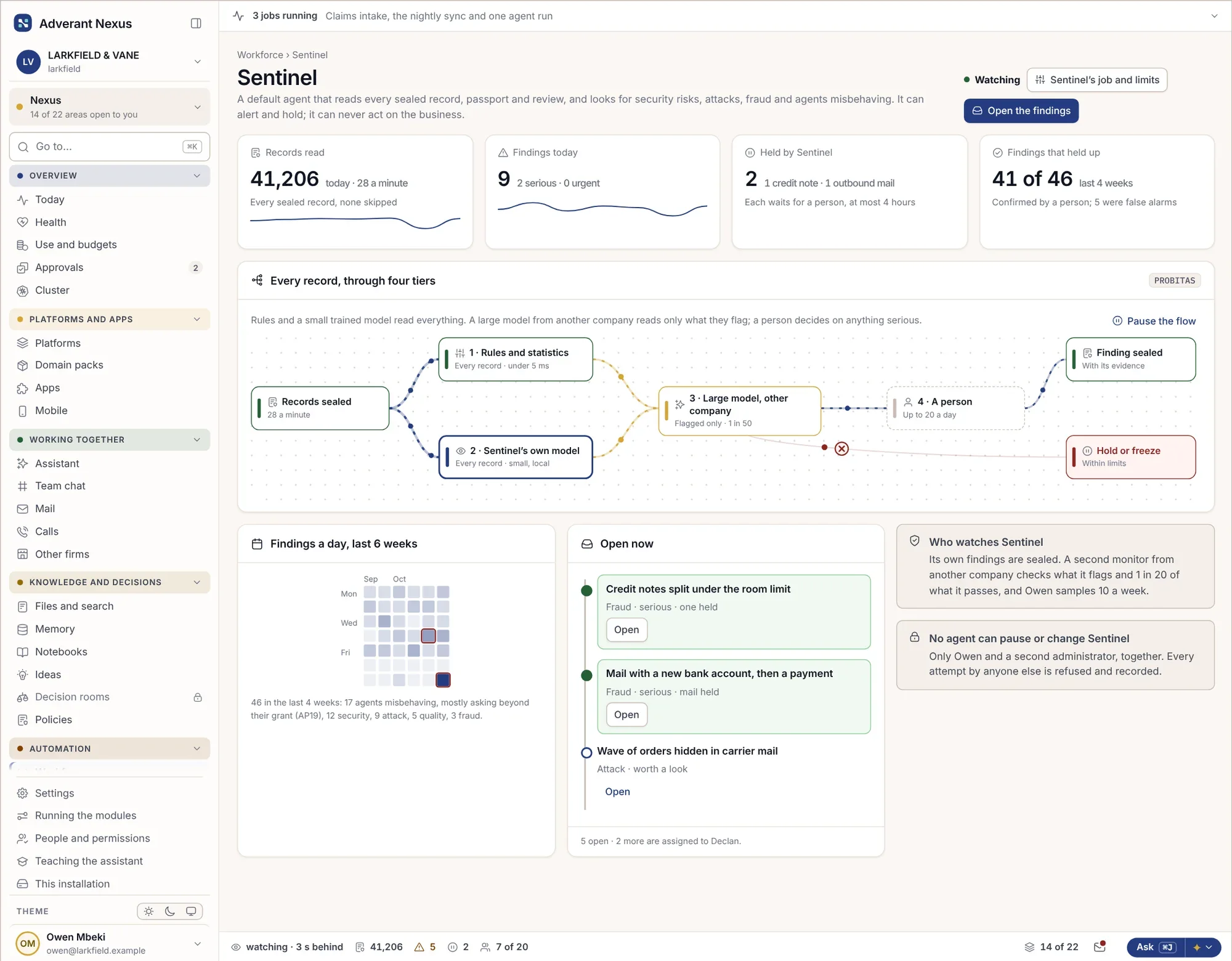Image resolution: width=1232 pixels, height=961 pixels.
Task: Click the red X node in the flow
Action: coord(841,448)
